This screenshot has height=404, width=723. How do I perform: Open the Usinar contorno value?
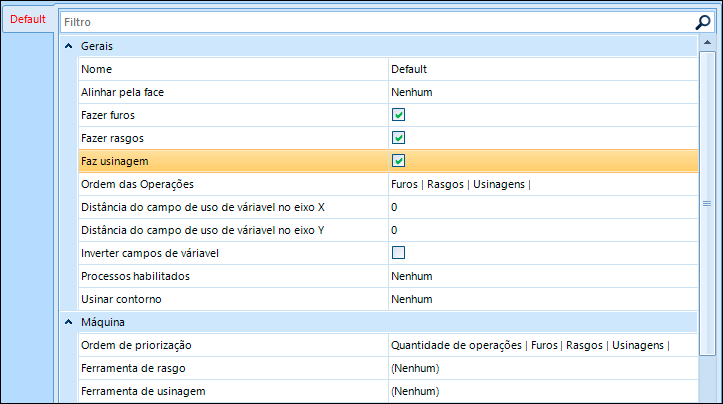pos(540,299)
